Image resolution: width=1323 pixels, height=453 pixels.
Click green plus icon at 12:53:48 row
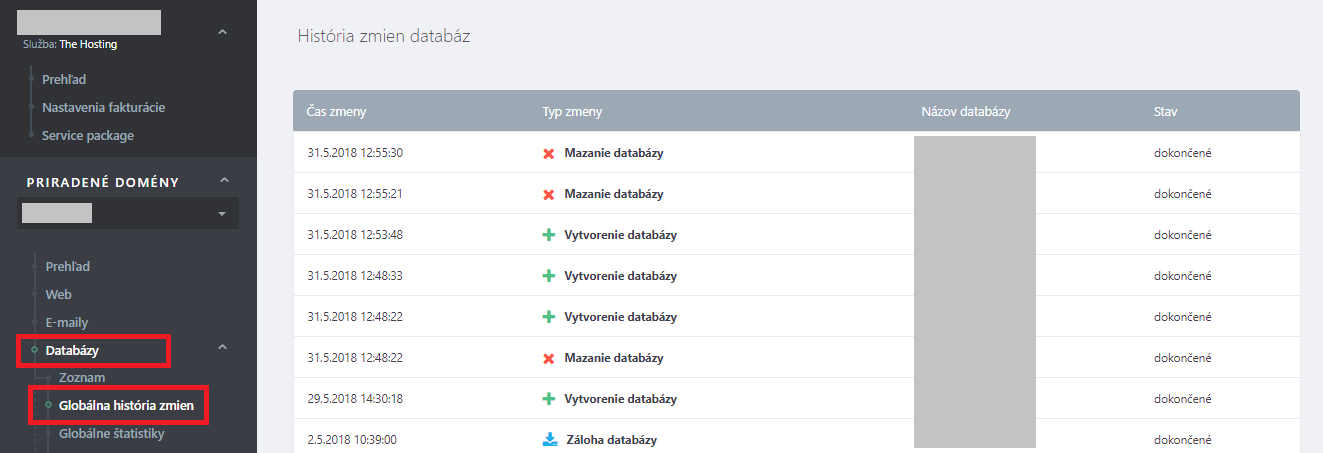(x=548, y=235)
